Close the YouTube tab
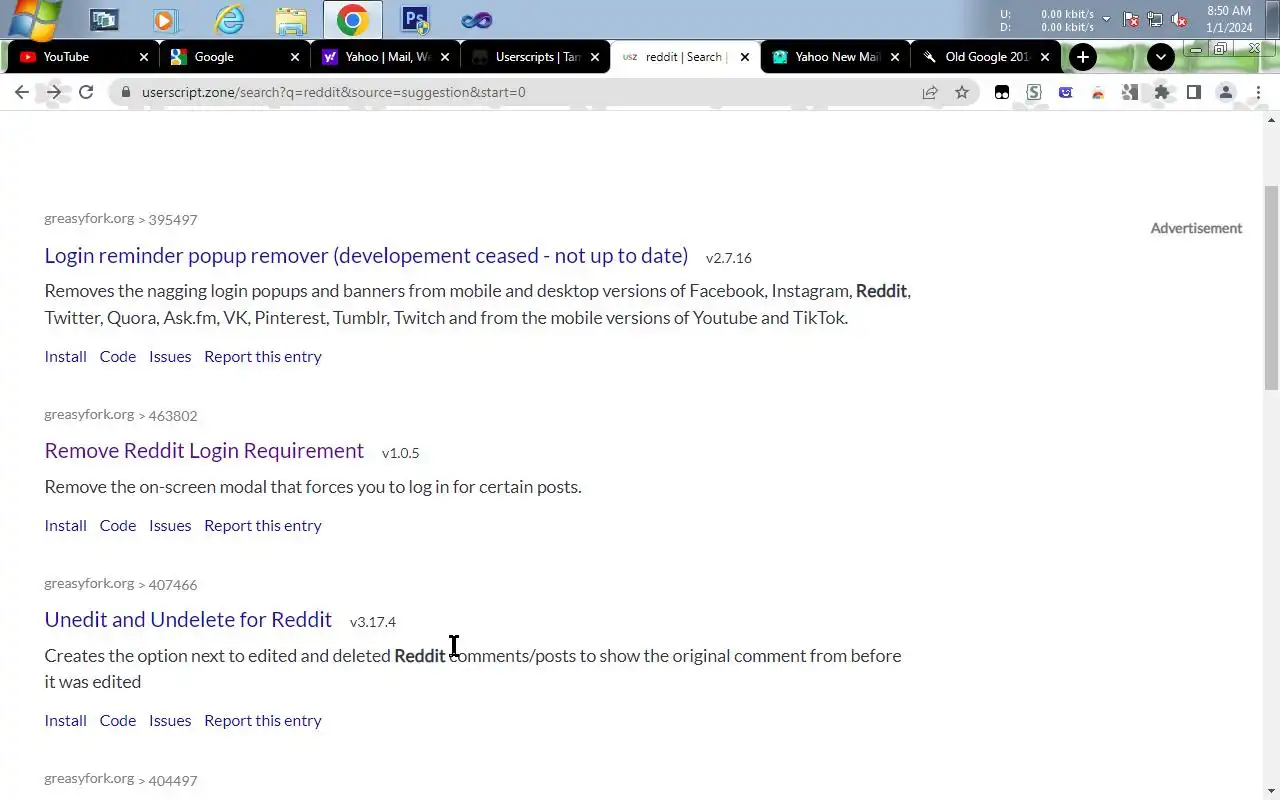 pyautogui.click(x=144, y=57)
